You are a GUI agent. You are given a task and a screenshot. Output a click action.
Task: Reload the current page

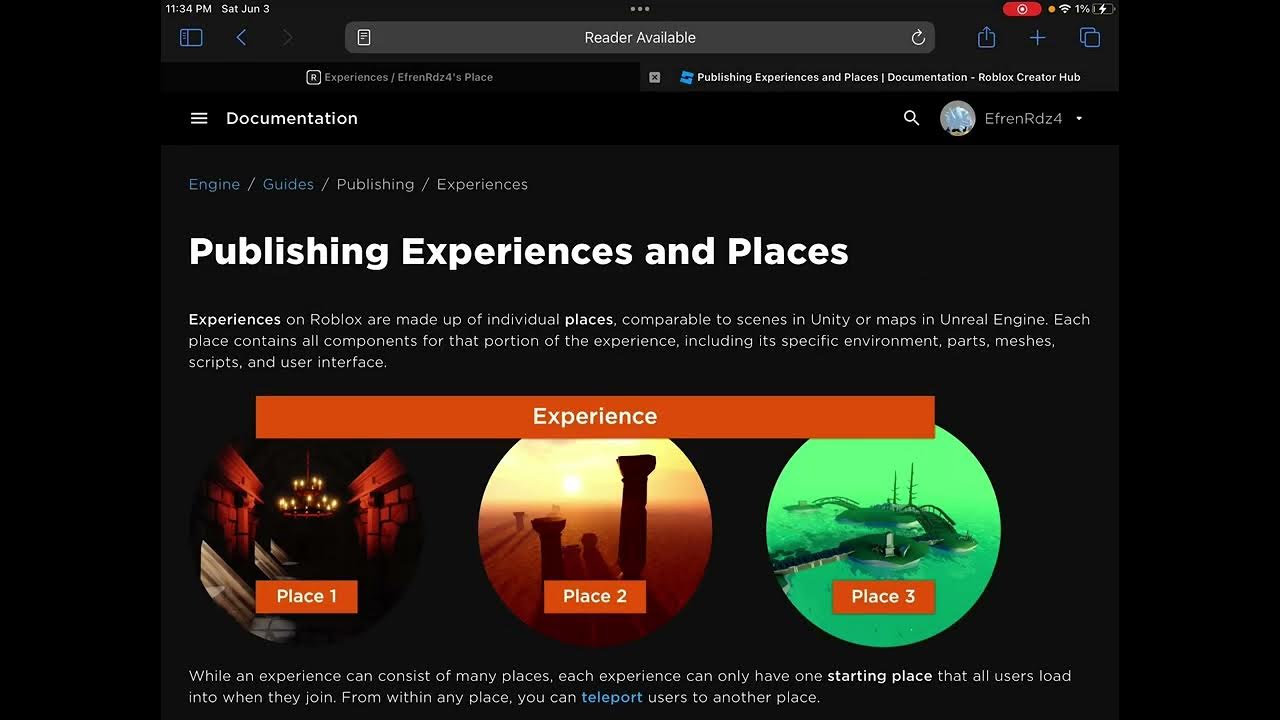[x=918, y=37]
